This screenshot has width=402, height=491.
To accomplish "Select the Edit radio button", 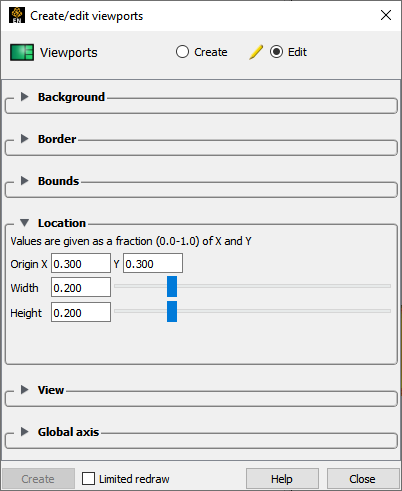I will click(x=276, y=52).
